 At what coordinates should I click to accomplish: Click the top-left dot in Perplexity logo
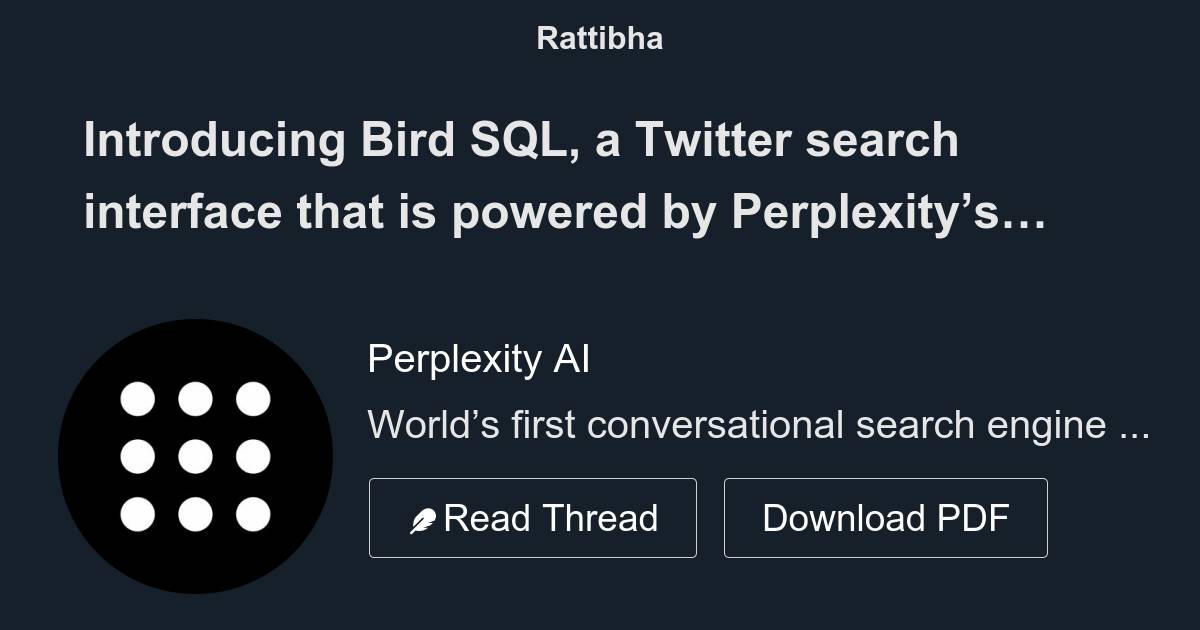point(138,399)
